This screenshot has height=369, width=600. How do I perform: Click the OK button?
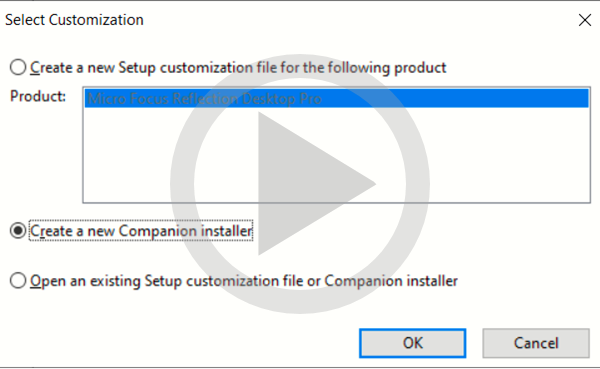412,343
